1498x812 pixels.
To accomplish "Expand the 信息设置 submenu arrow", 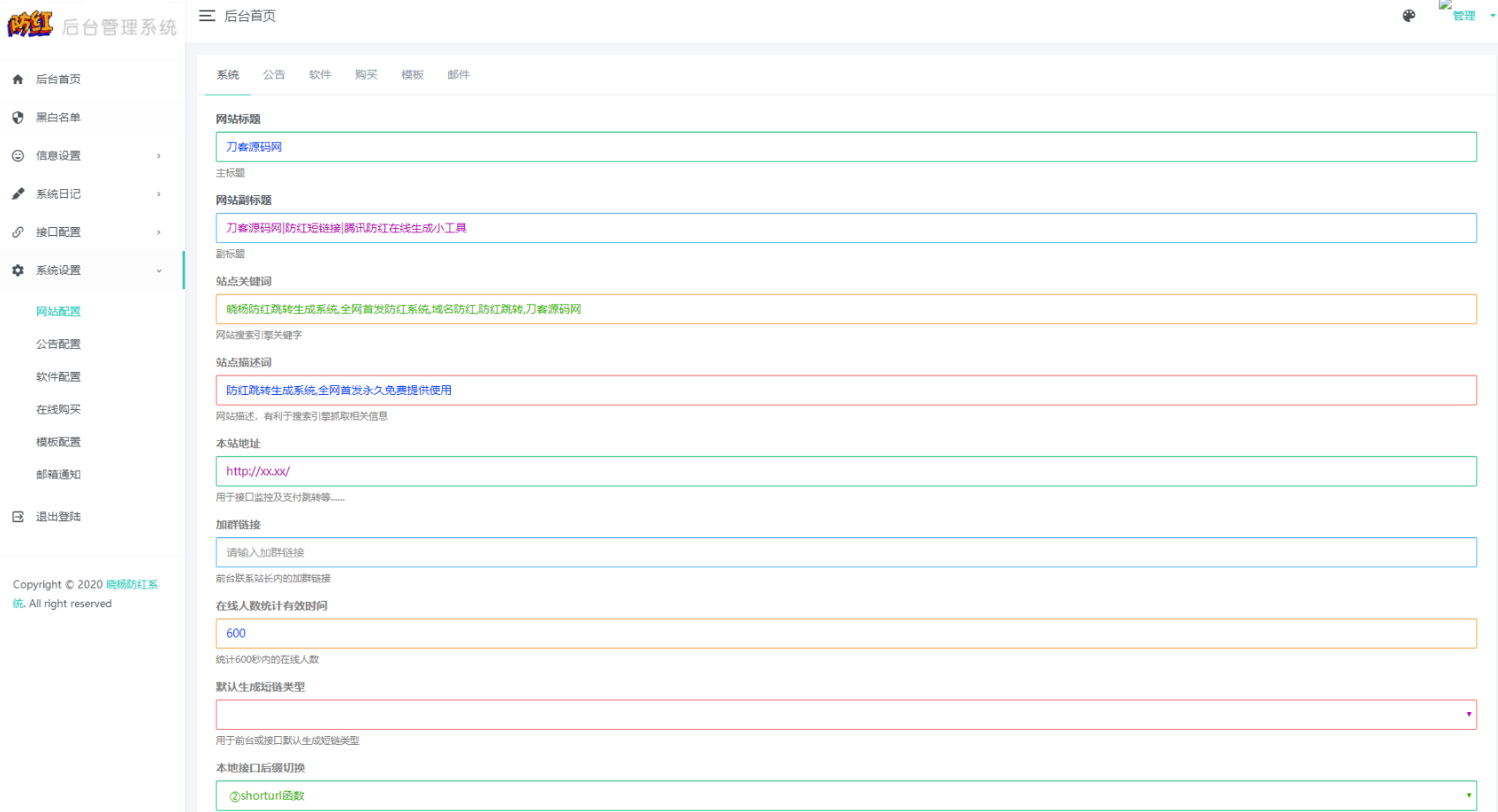I will [x=159, y=156].
